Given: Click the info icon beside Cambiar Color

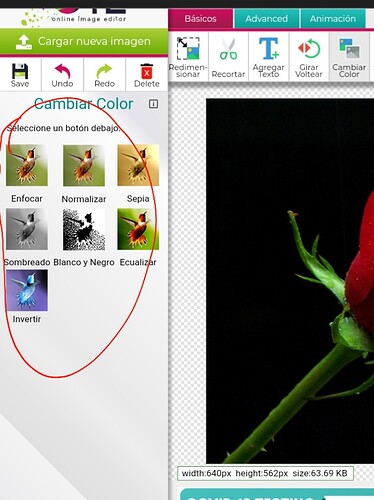Looking at the screenshot, I should click(153, 104).
